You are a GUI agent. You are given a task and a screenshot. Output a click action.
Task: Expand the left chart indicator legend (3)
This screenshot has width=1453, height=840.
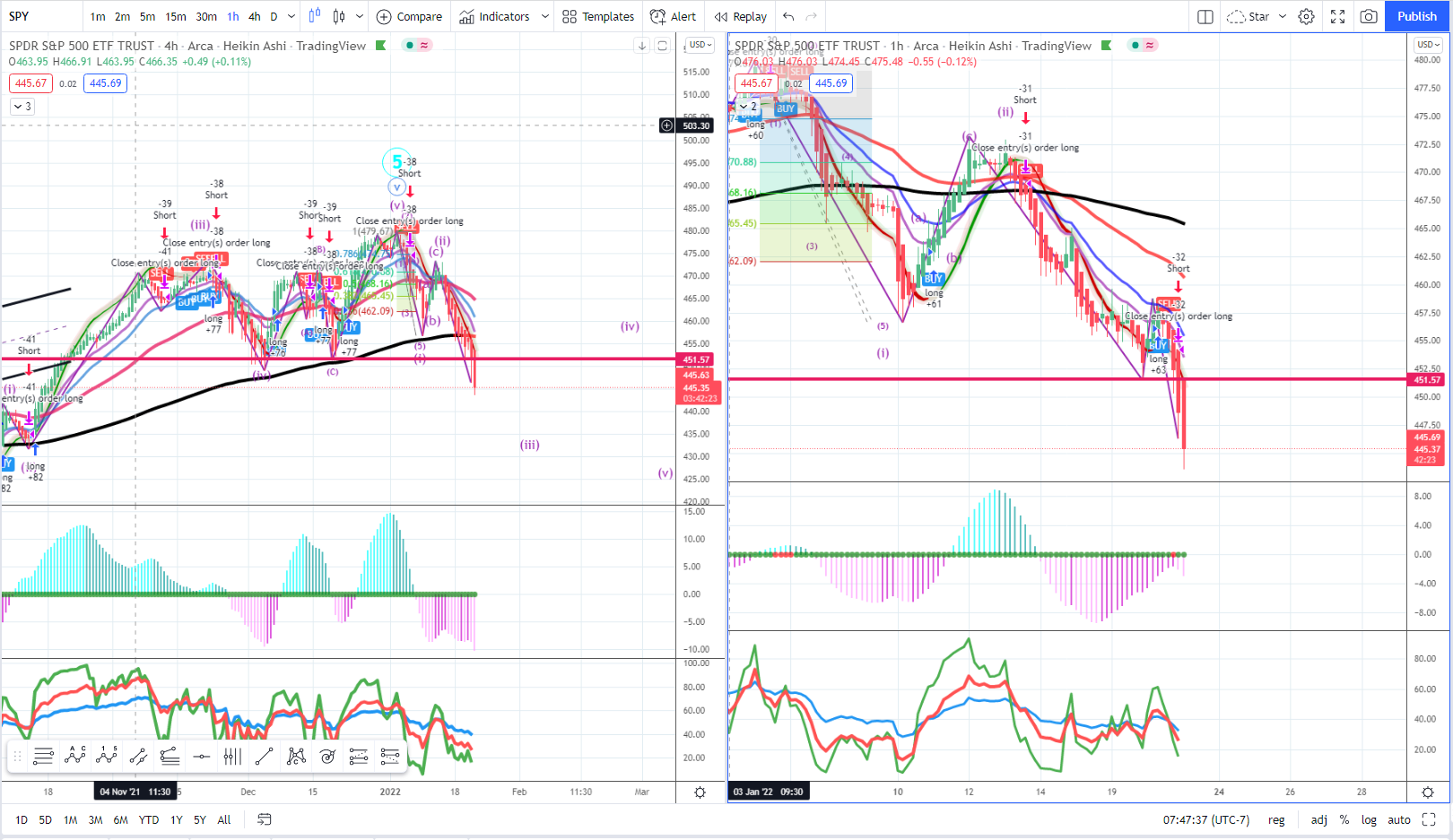(x=22, y=107)
